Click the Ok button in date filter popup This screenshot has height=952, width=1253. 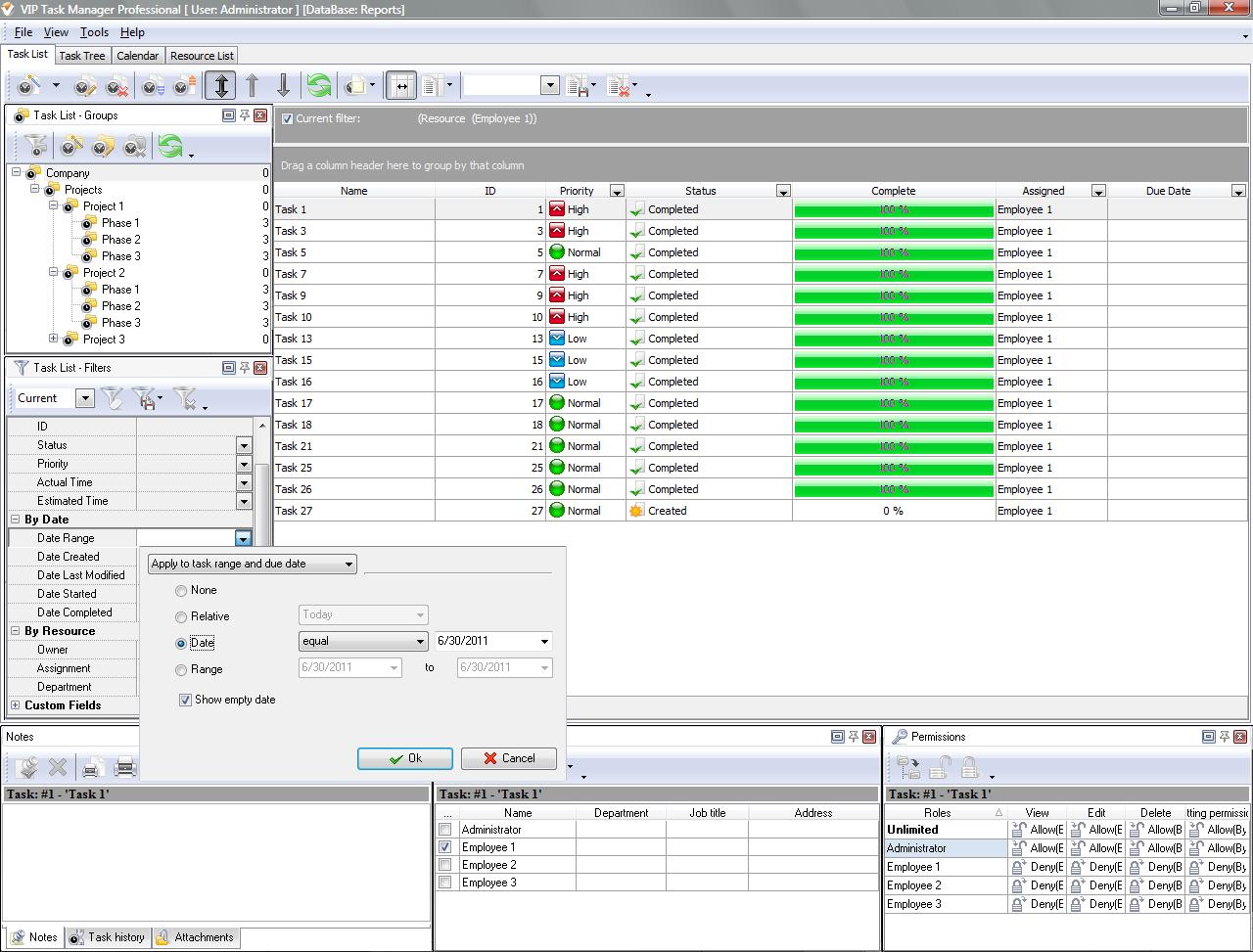404,758
